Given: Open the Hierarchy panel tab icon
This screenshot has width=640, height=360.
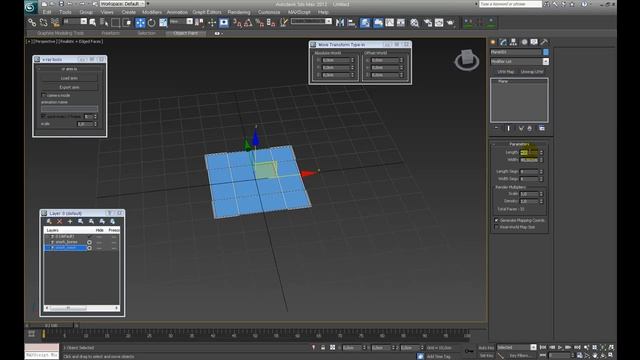Looking at the screenshot, I should coord(513,42).
